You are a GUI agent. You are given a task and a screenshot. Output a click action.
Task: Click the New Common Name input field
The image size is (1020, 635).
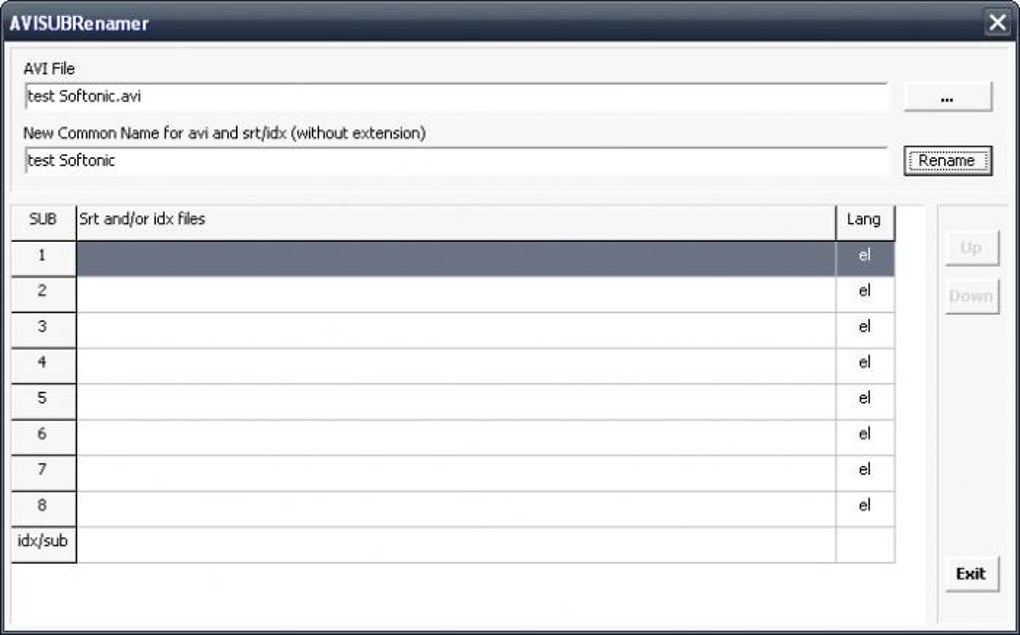point(456,160)
